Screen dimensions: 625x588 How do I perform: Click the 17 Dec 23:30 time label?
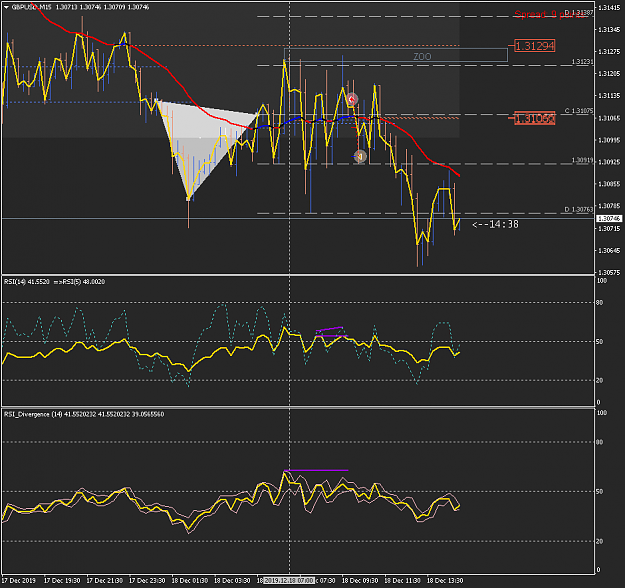(x=147, y=580)
